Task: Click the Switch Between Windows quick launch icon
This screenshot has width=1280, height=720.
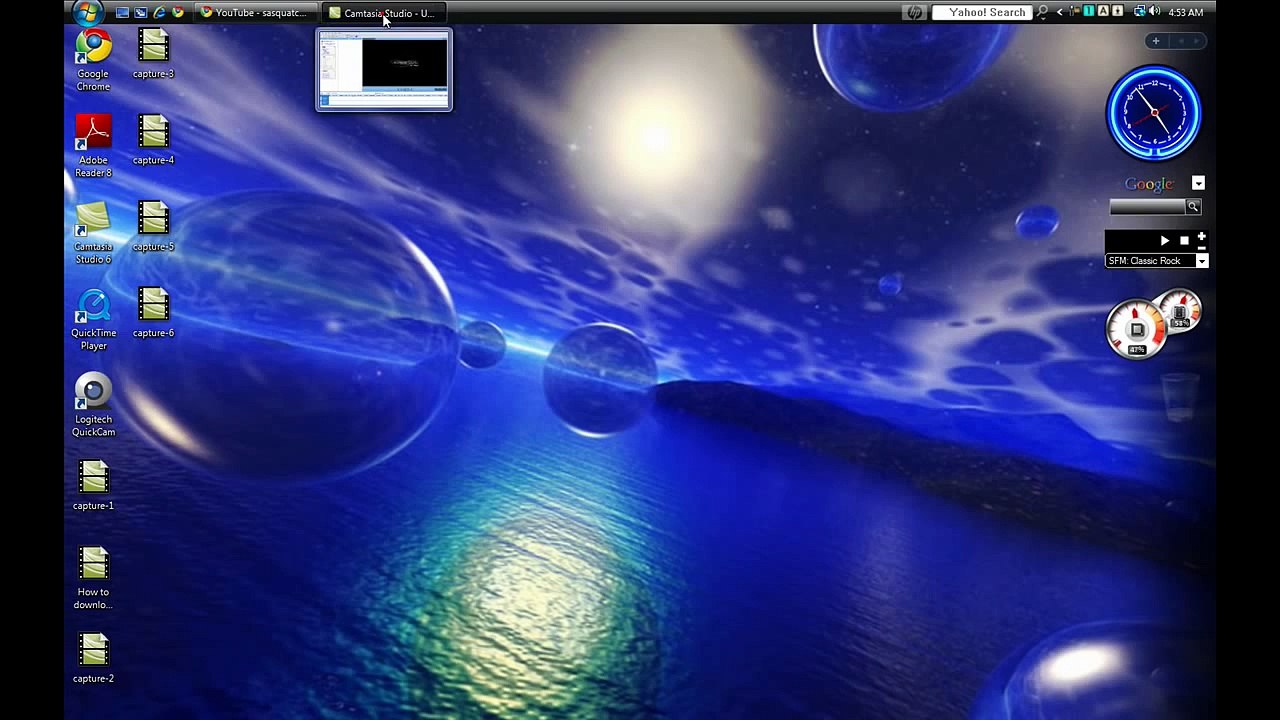Action: click(x=141, y=13)
